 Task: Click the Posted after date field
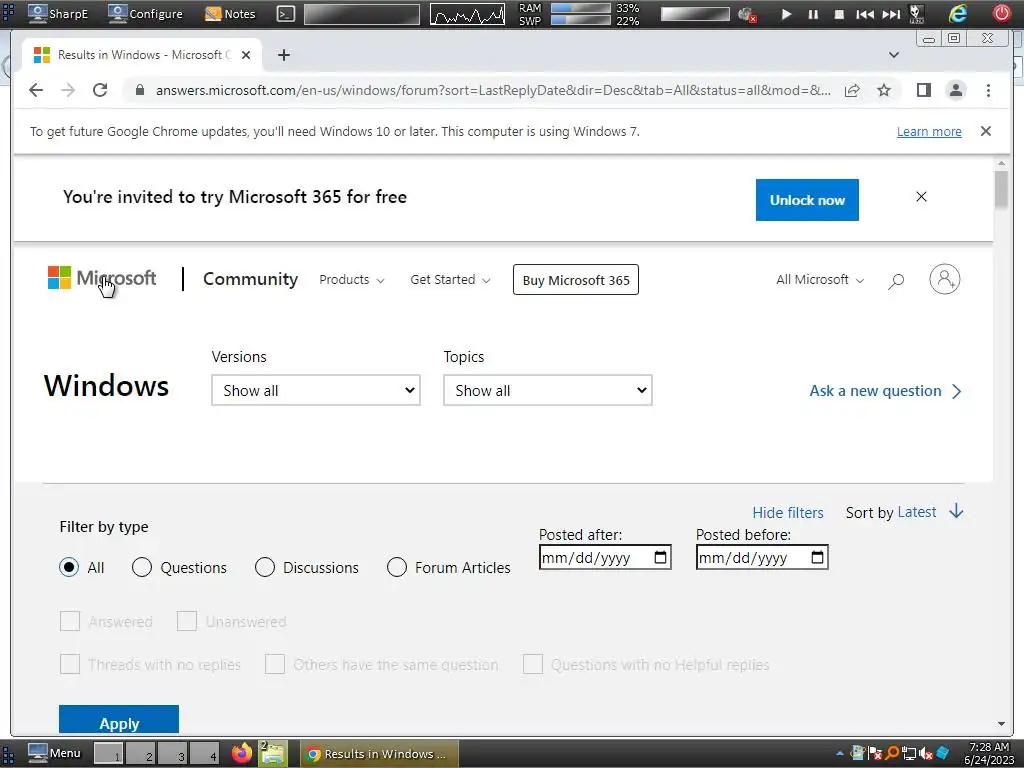(x=605, y=557)
